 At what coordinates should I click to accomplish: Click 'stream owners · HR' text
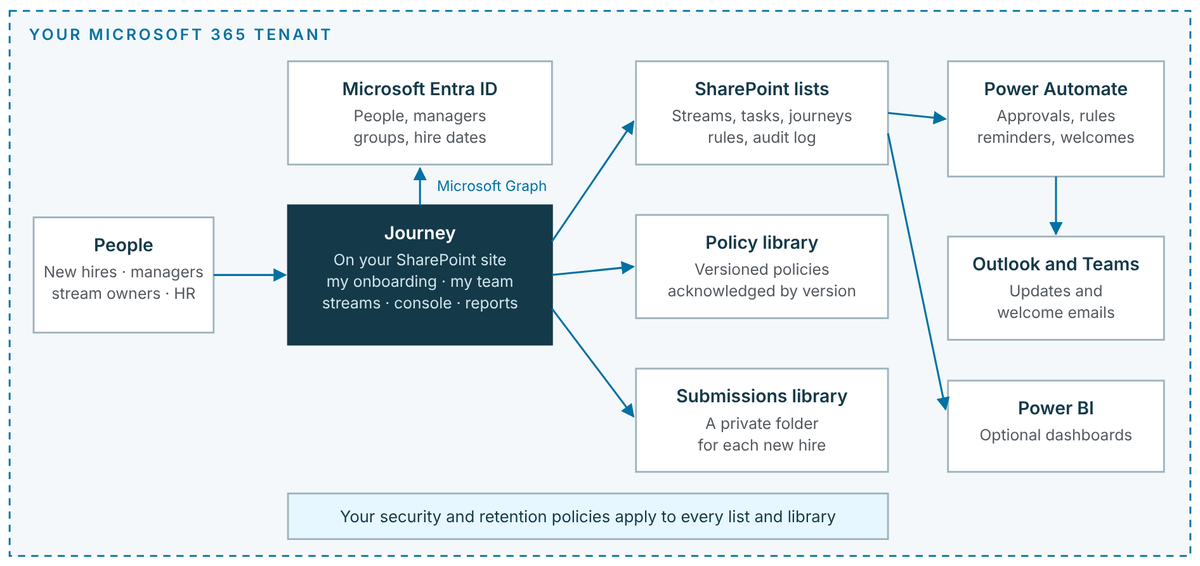tap(123, 294)
